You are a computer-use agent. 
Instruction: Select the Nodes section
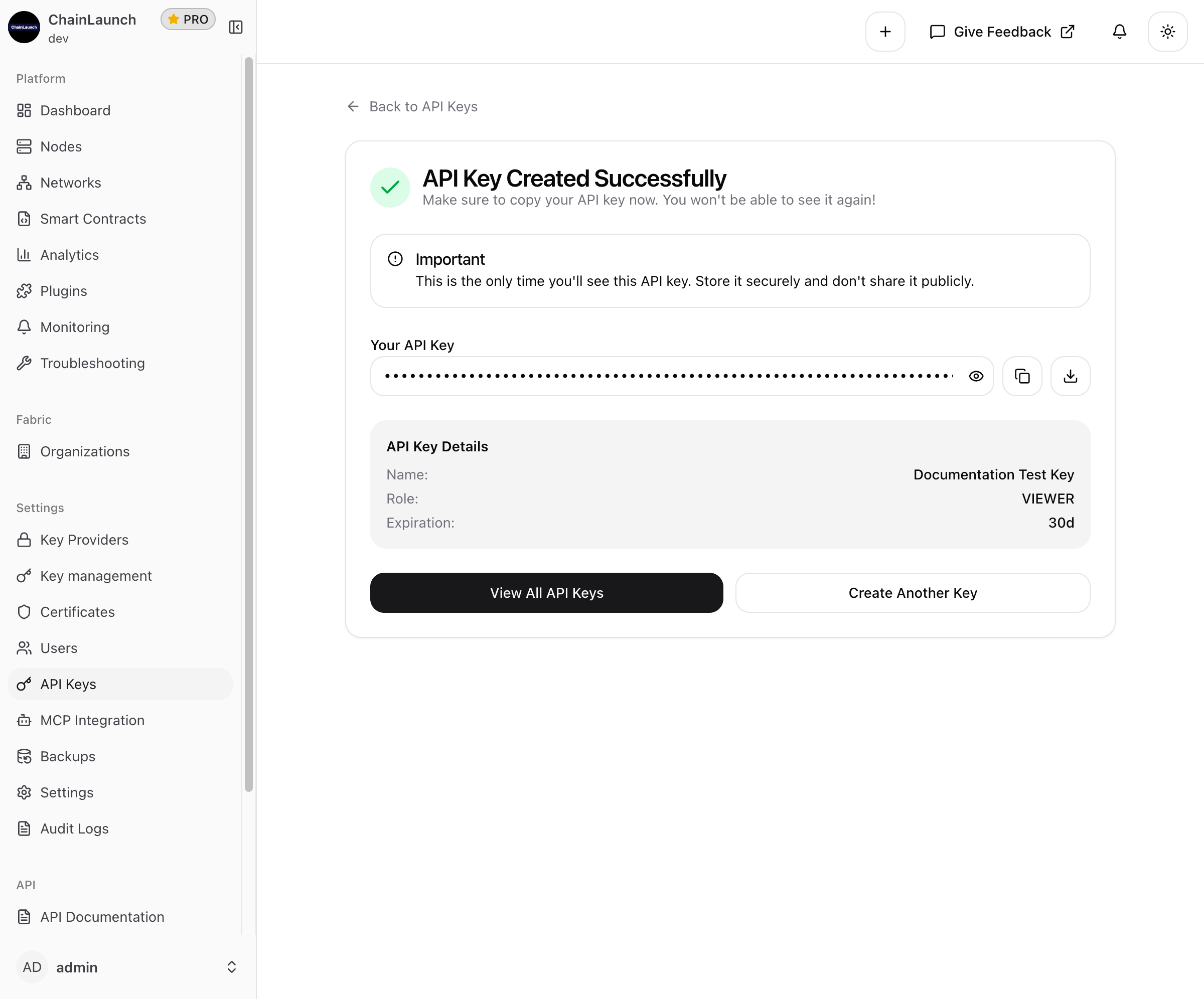click(61, 146)
